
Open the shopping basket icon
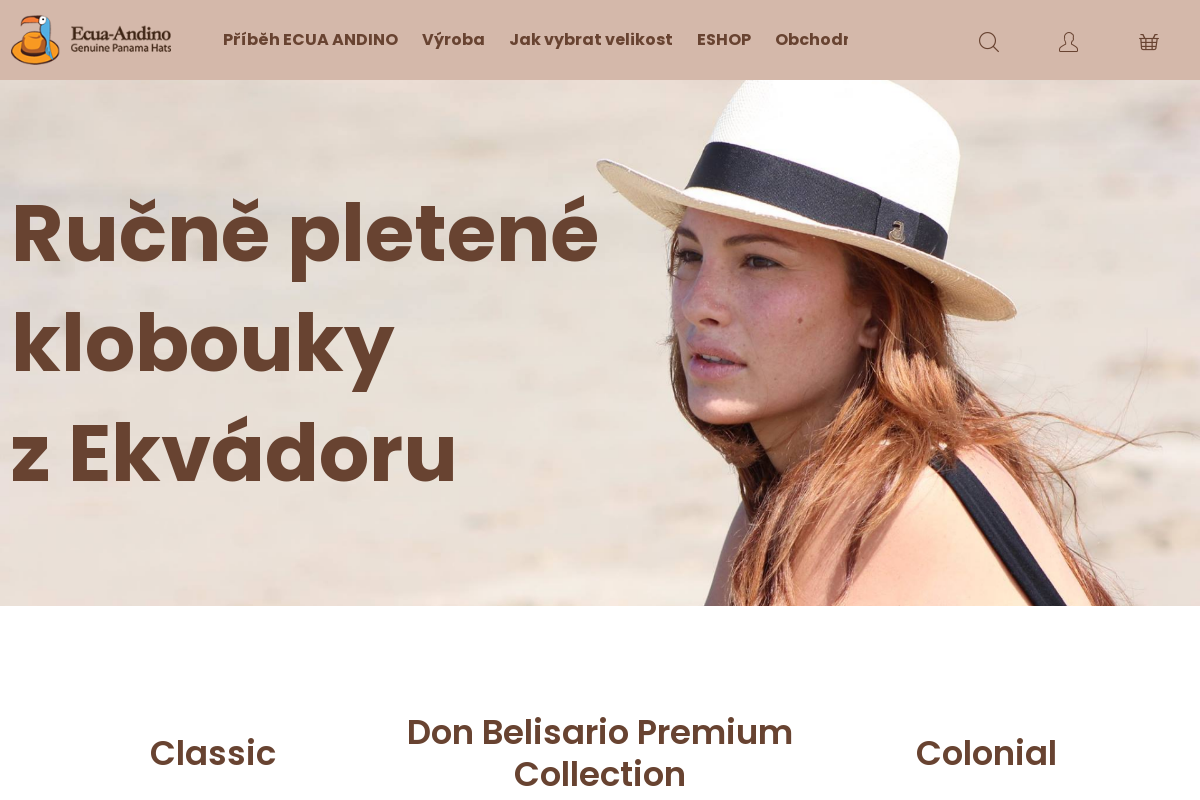pyautogui.click(x=1149, y=42)
